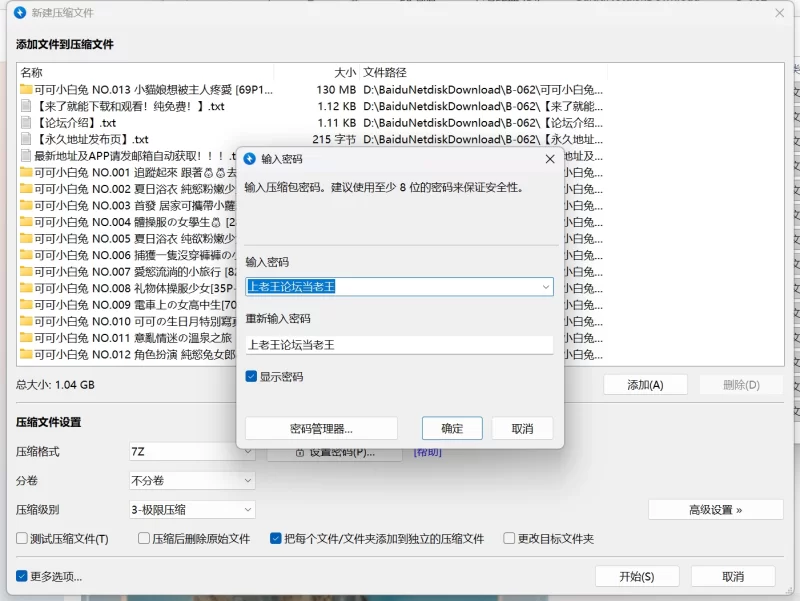The width and height of the screenshot is (800, 601).
Task: Select the 1.12 KB size cell
Action: (336, 106)
